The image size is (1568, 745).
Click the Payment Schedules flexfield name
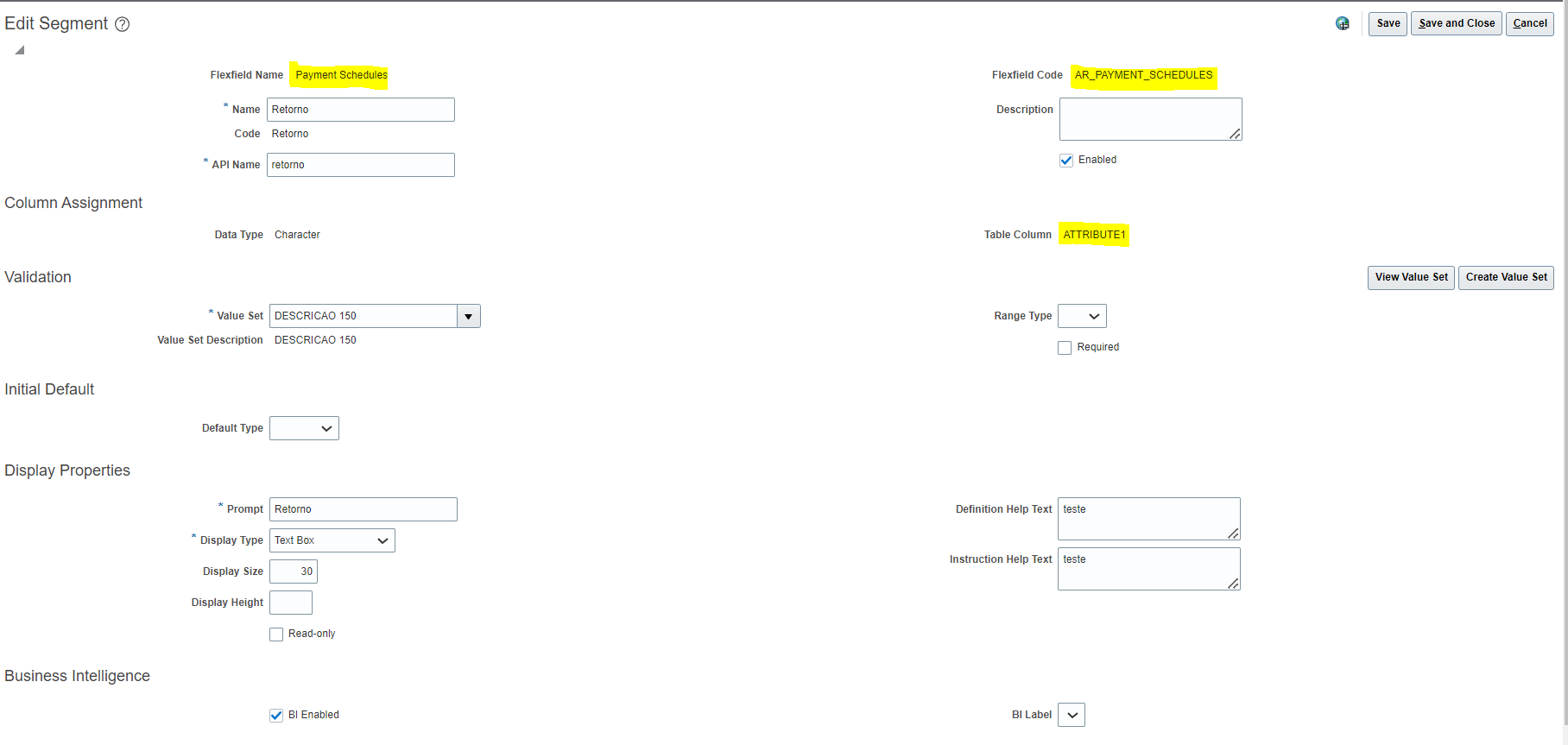coord(342,75)
